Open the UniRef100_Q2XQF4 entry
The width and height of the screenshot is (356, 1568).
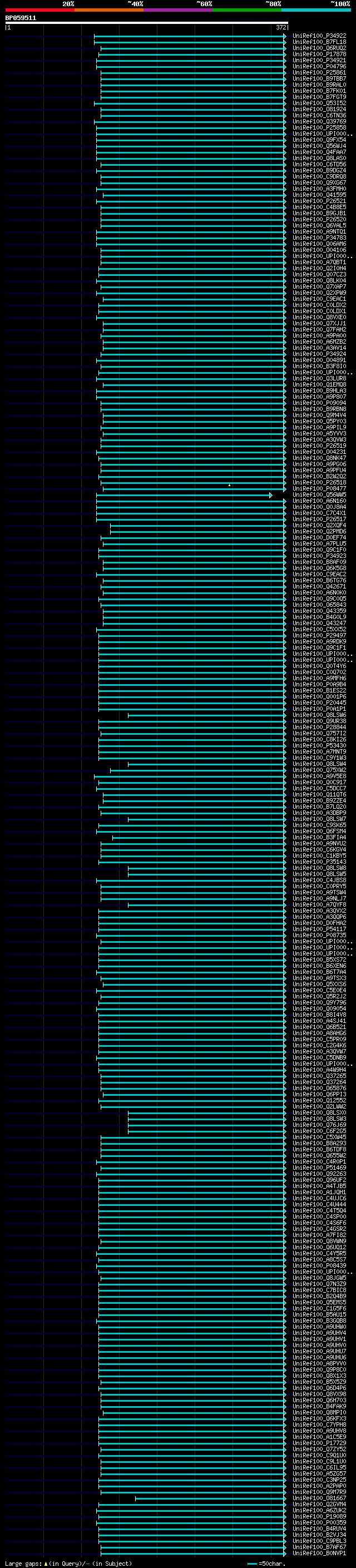[x=319, y=525]
